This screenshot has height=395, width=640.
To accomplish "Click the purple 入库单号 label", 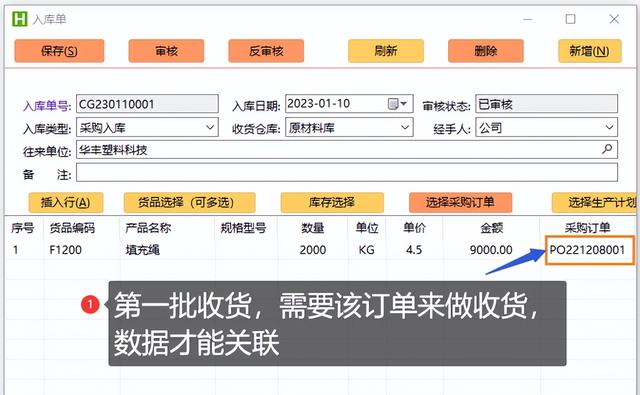I will 47,106.
